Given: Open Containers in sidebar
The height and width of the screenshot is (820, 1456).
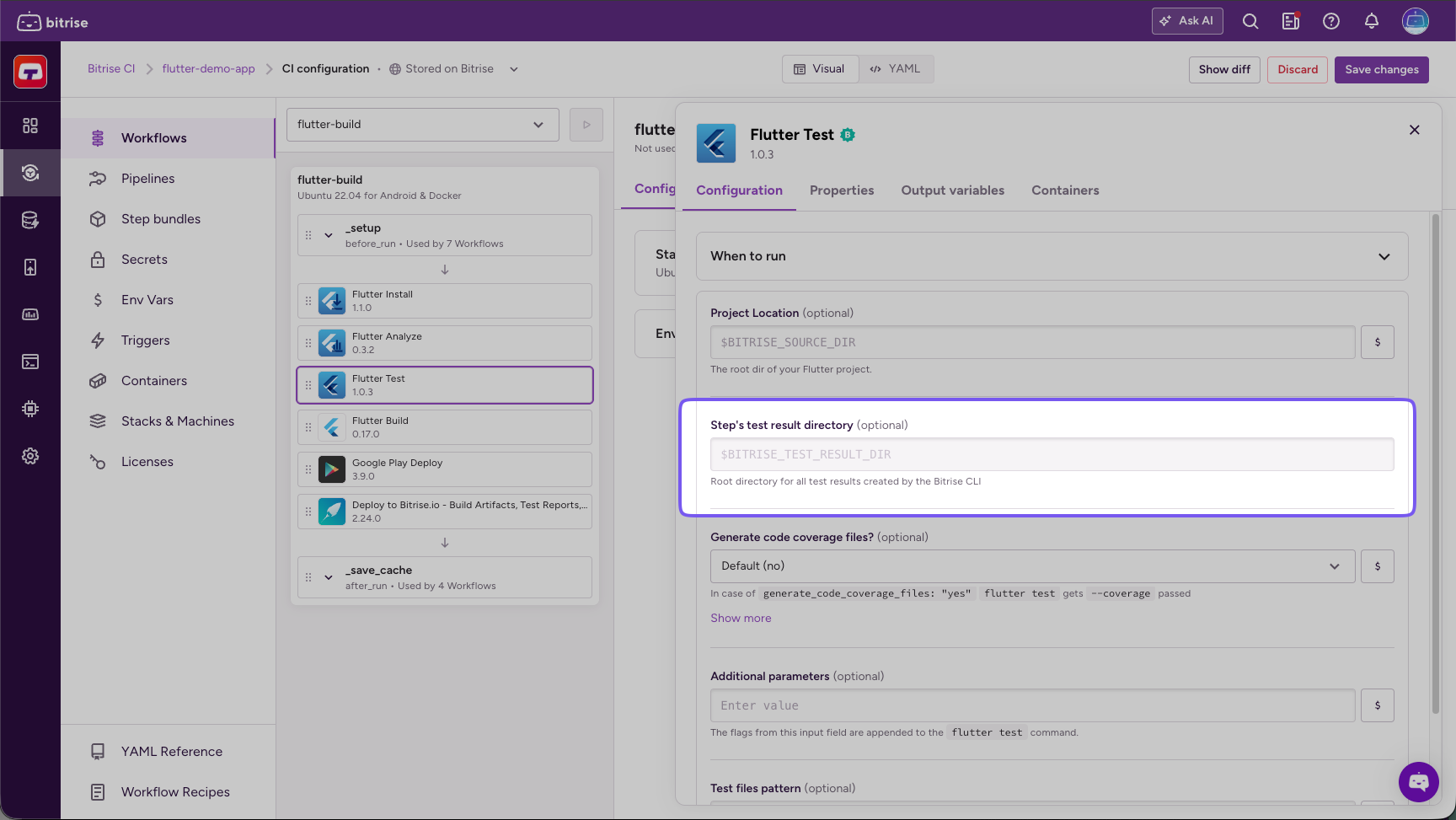Looking at the screenshot, I should pos(169,381).
